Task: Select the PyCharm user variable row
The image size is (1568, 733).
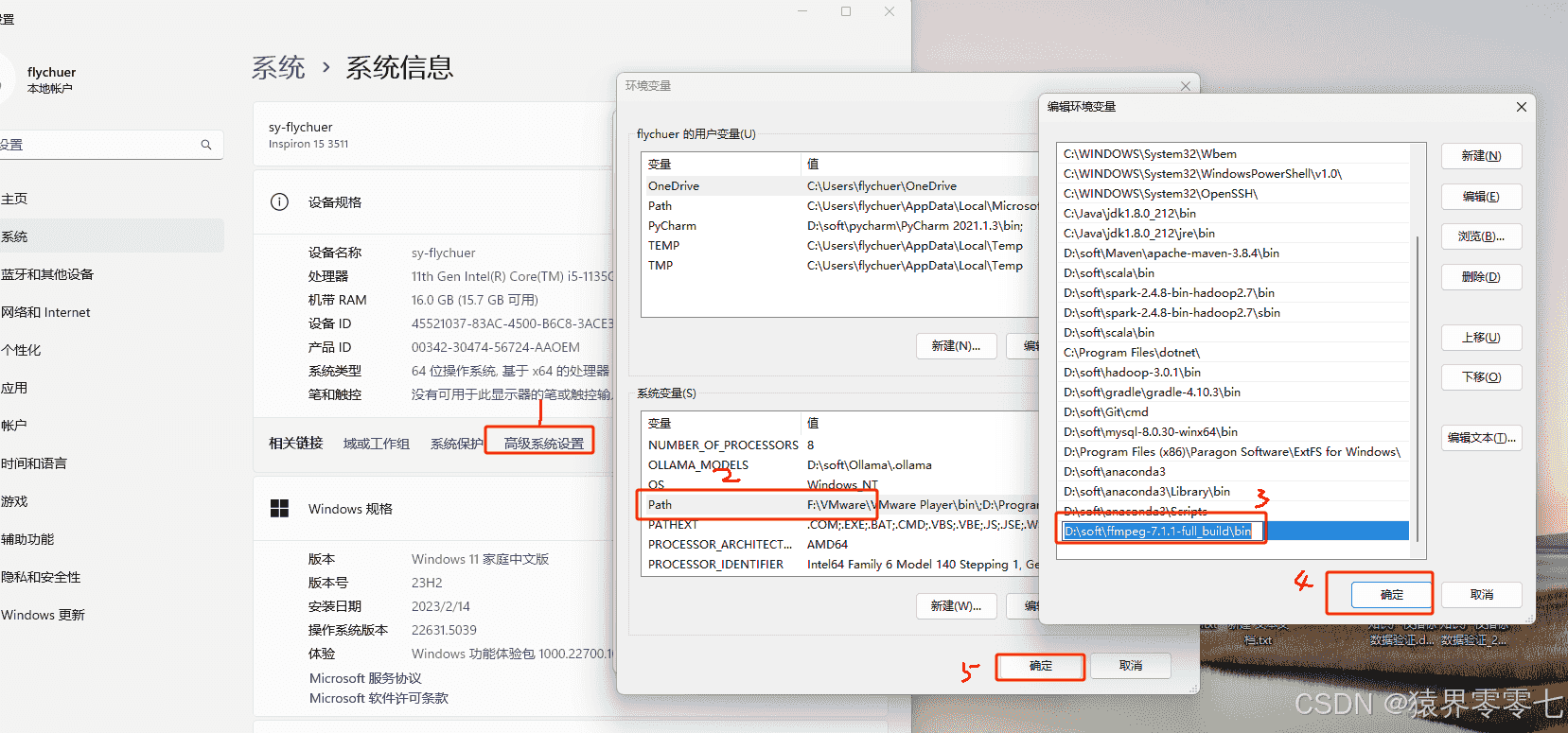Action: point(840,226)
